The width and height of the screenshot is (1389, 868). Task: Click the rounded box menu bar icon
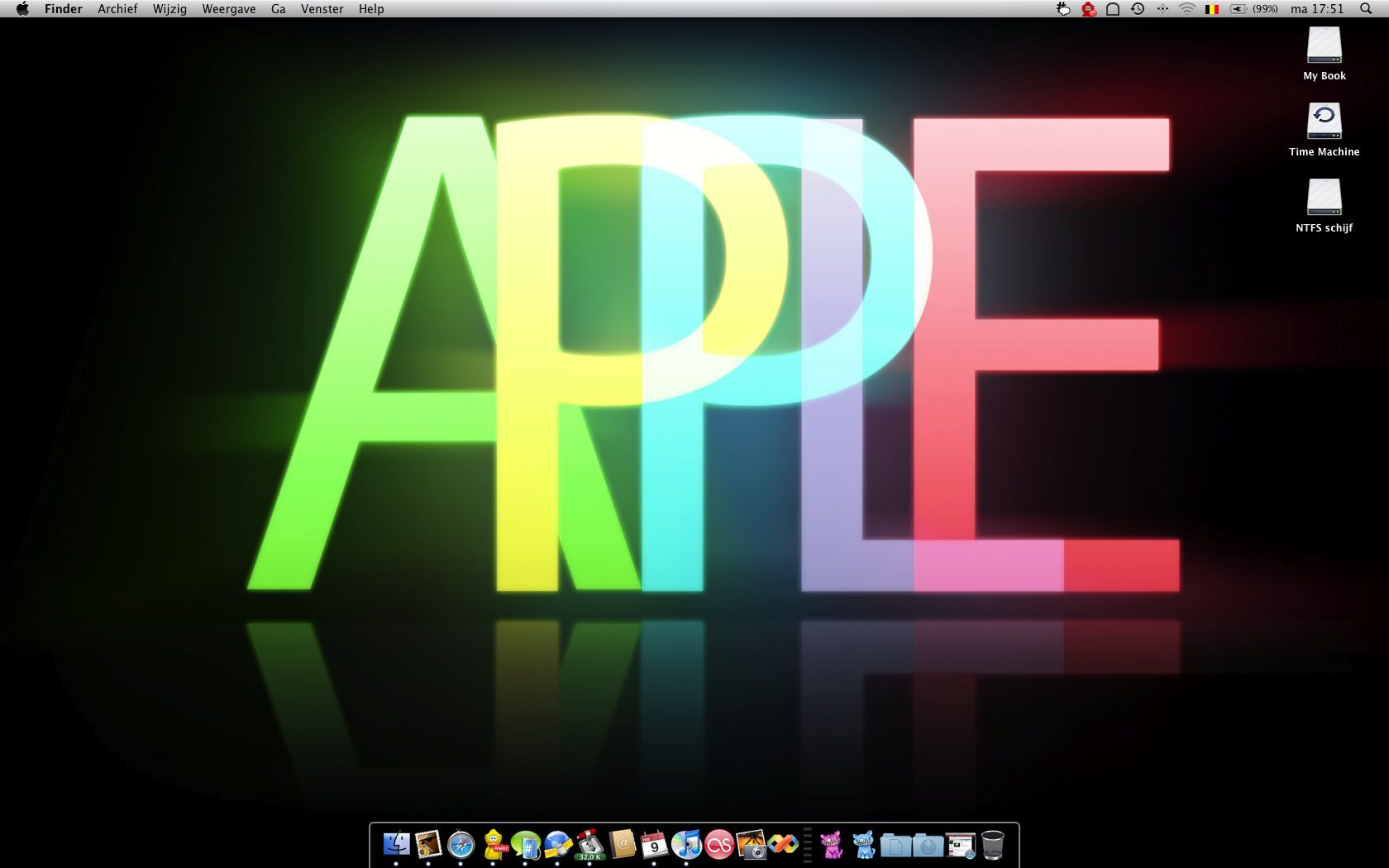coord(1113,9)
